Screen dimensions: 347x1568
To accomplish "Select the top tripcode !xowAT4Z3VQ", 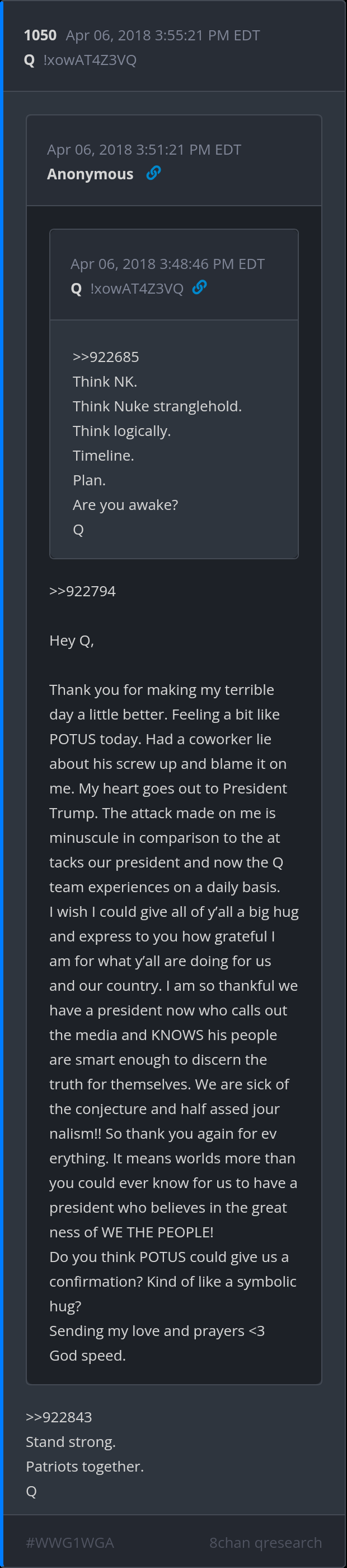I will click(90, 61).
